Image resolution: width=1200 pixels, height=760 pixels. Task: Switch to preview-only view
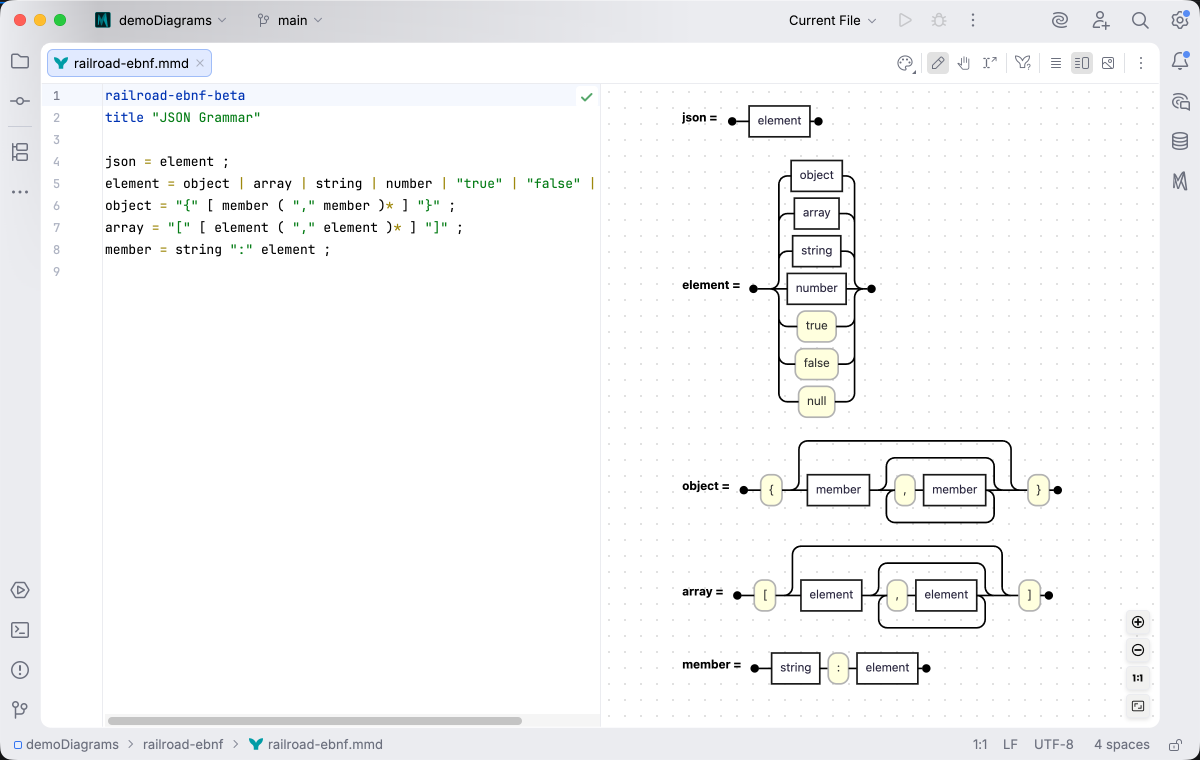(1108, 63)
